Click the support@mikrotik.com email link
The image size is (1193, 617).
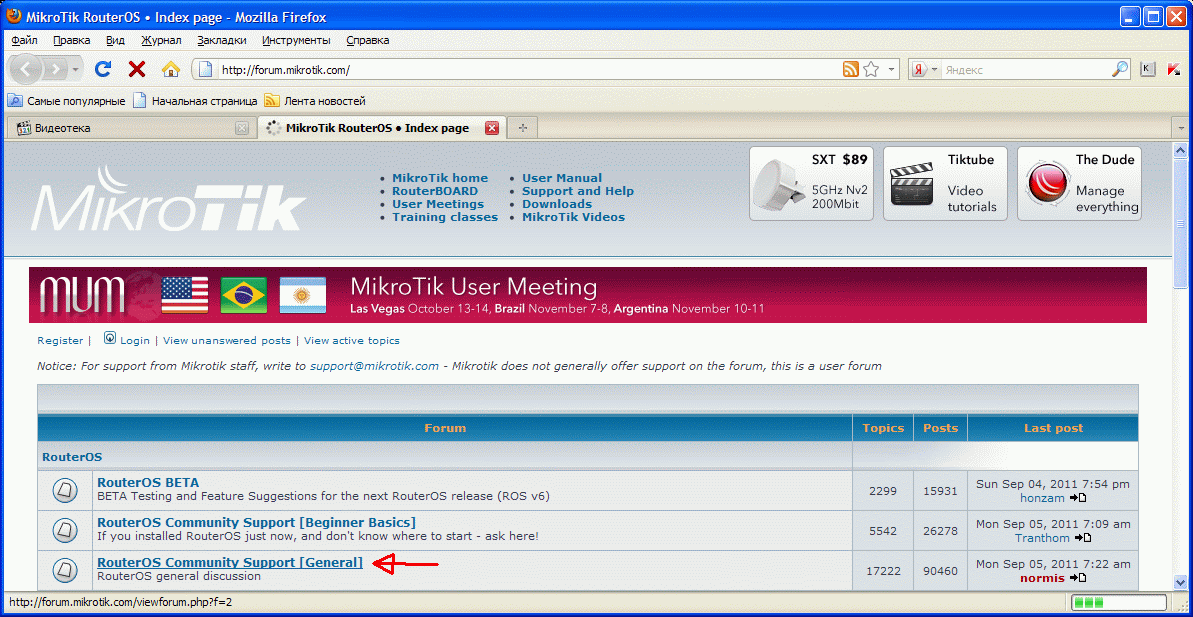click(x=374, y=366)
